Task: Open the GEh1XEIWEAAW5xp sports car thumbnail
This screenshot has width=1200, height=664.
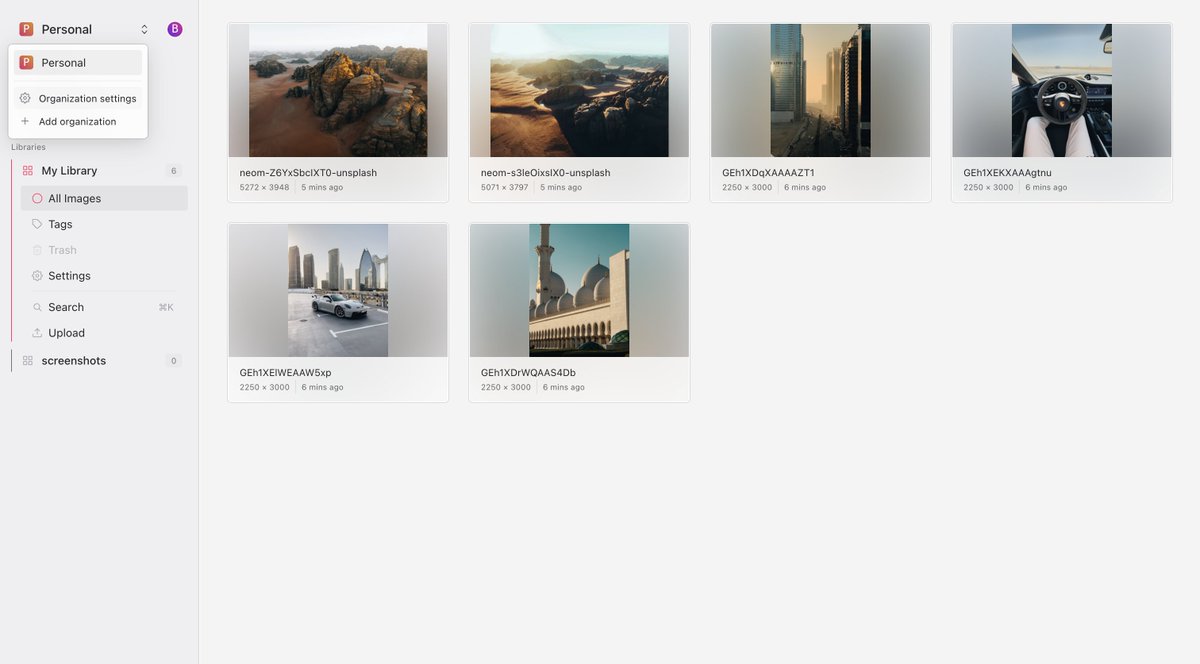Action: pyautogui.click(x=338, y=290)
